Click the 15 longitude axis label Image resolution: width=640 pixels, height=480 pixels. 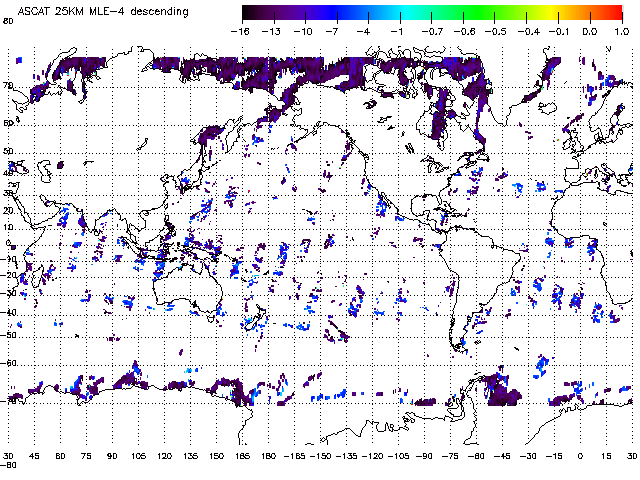(607, 456)
